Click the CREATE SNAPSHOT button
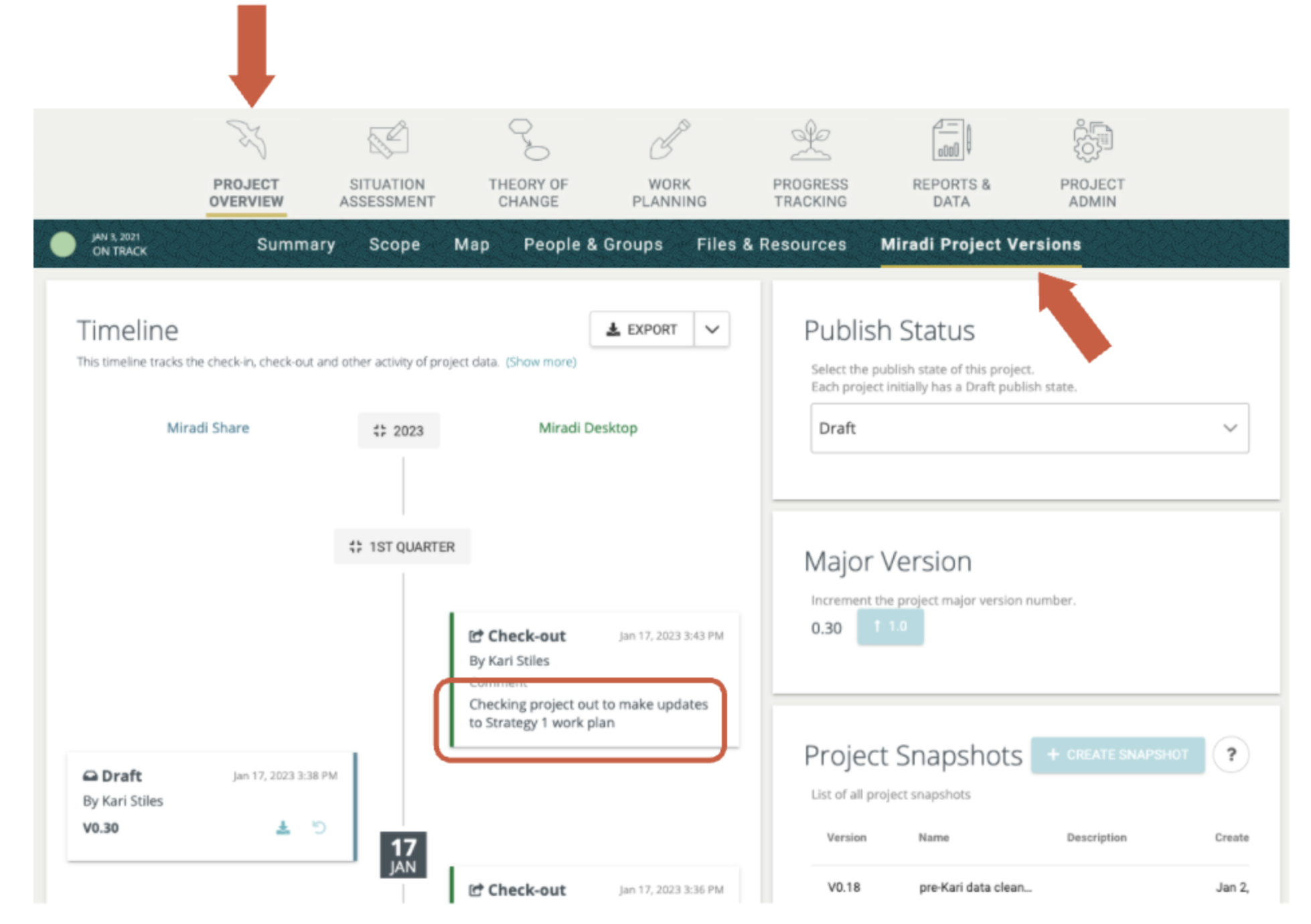Screen dimensions: 1311x924 1117,755
